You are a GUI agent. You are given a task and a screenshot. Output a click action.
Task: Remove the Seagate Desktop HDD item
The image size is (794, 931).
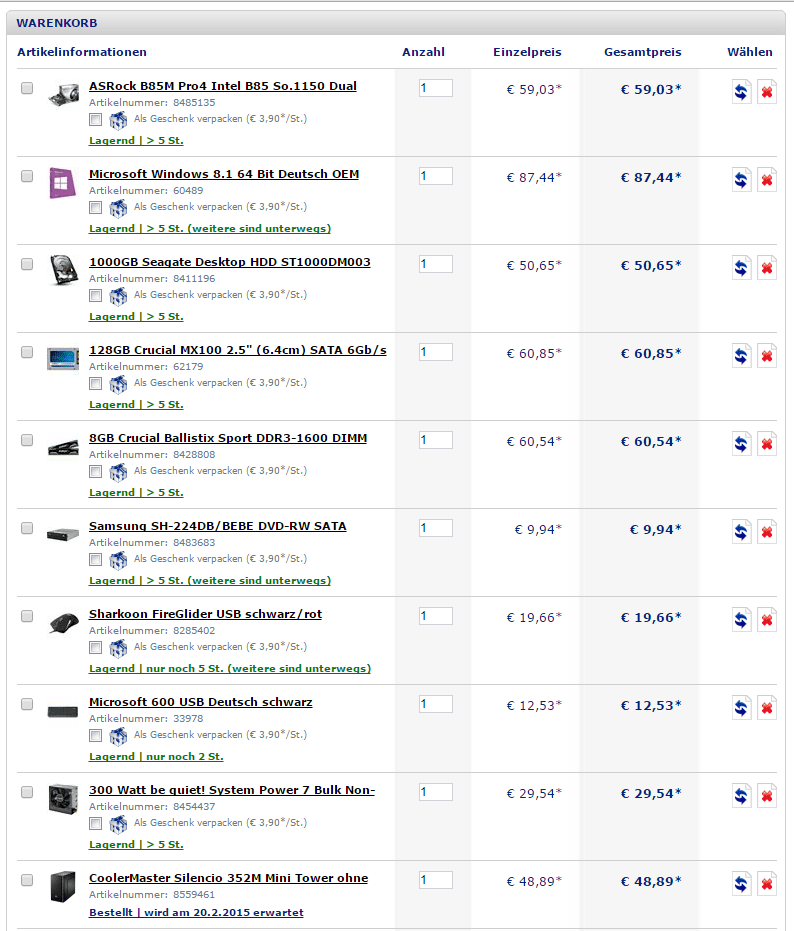click(767, 268)
